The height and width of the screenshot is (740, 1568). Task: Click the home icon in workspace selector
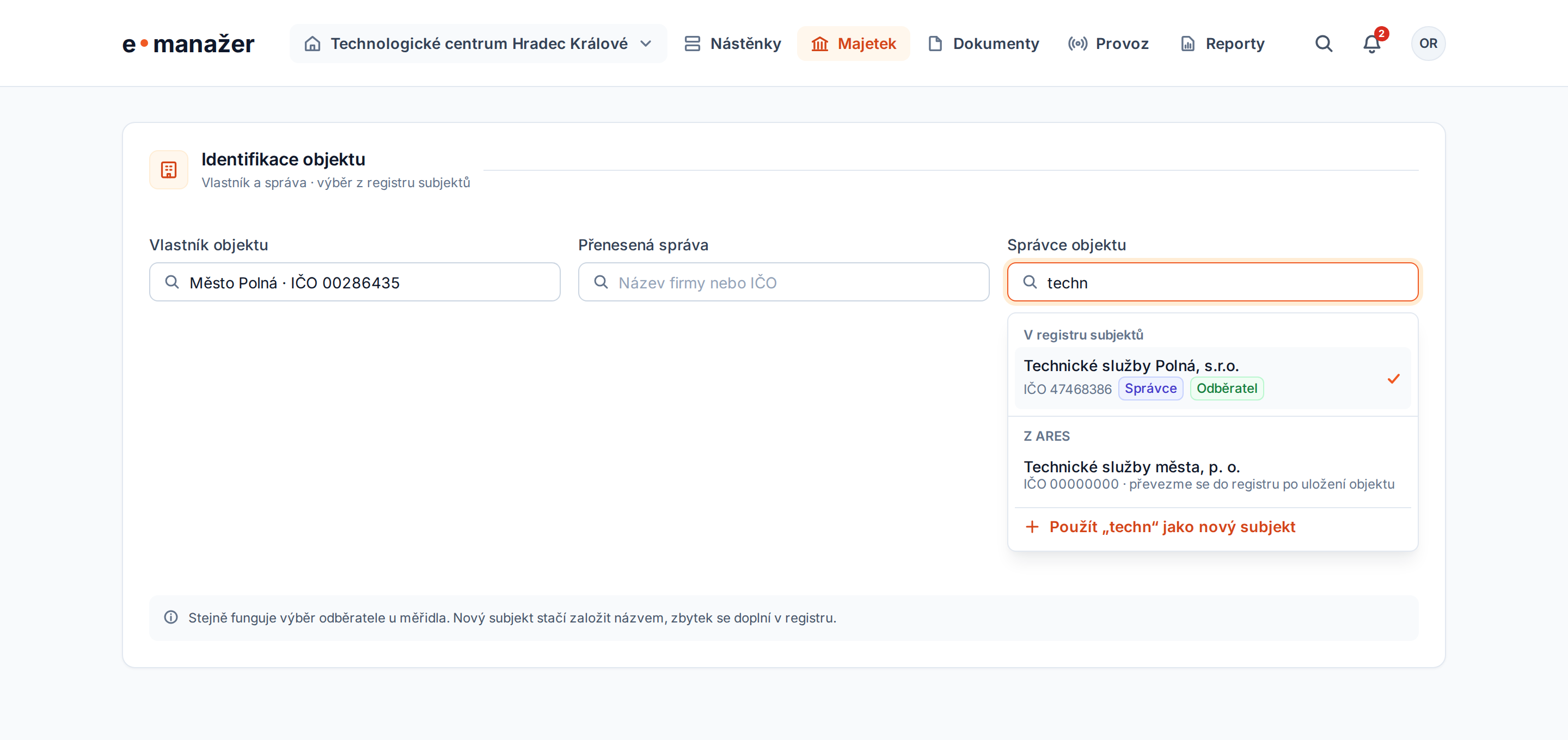click(x=313, y=44)
